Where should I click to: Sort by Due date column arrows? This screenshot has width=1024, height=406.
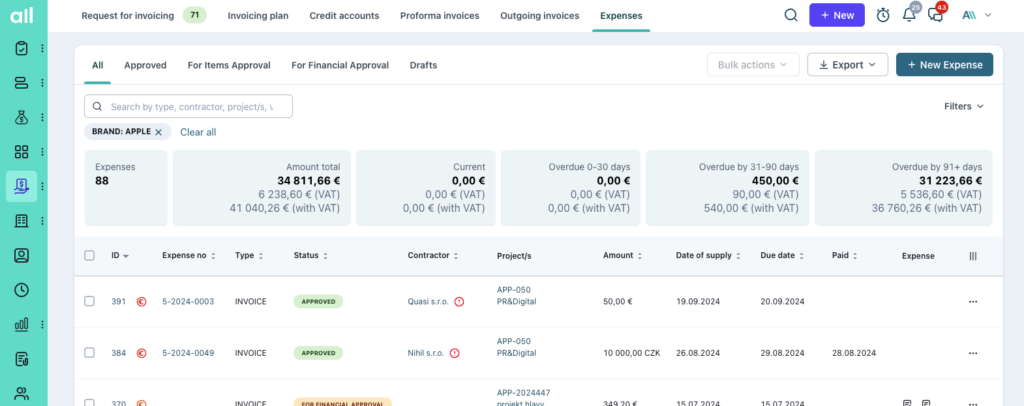(x=801, y=256)
